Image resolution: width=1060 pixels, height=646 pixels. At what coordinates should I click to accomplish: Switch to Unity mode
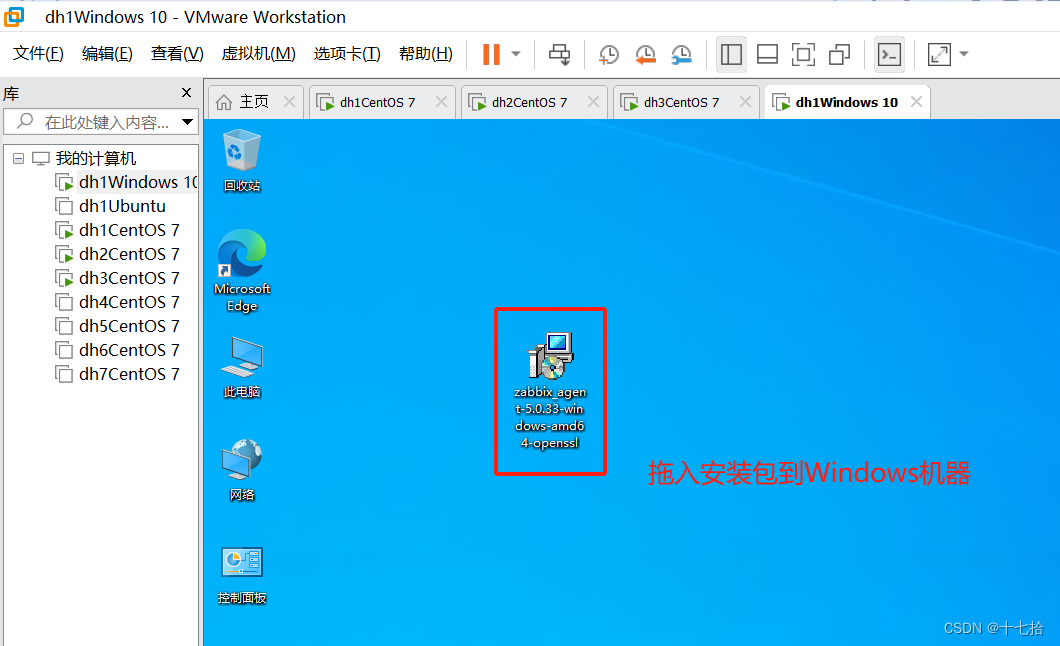tap(839, 54)
